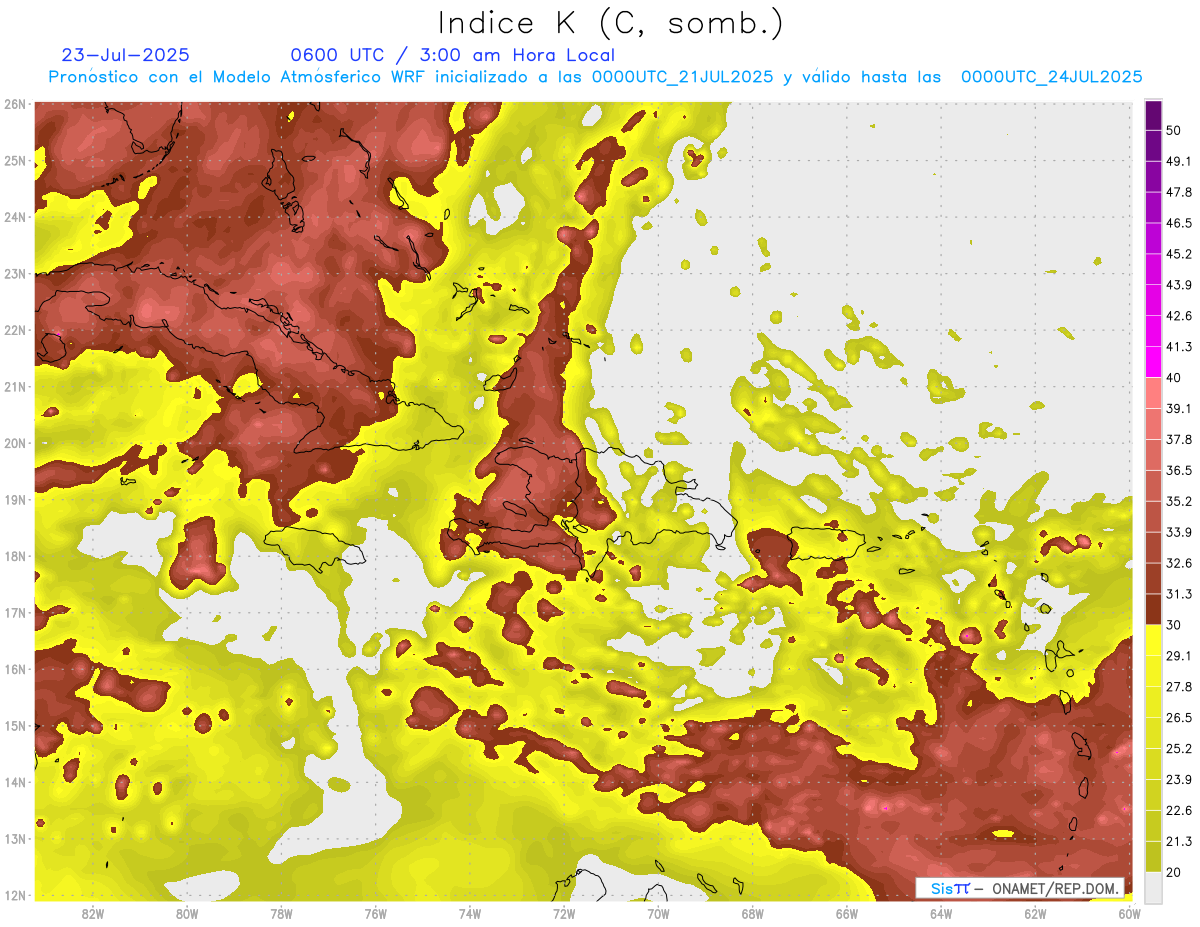
Task: Click the "21N" latitude label
Action: (15, 387)
